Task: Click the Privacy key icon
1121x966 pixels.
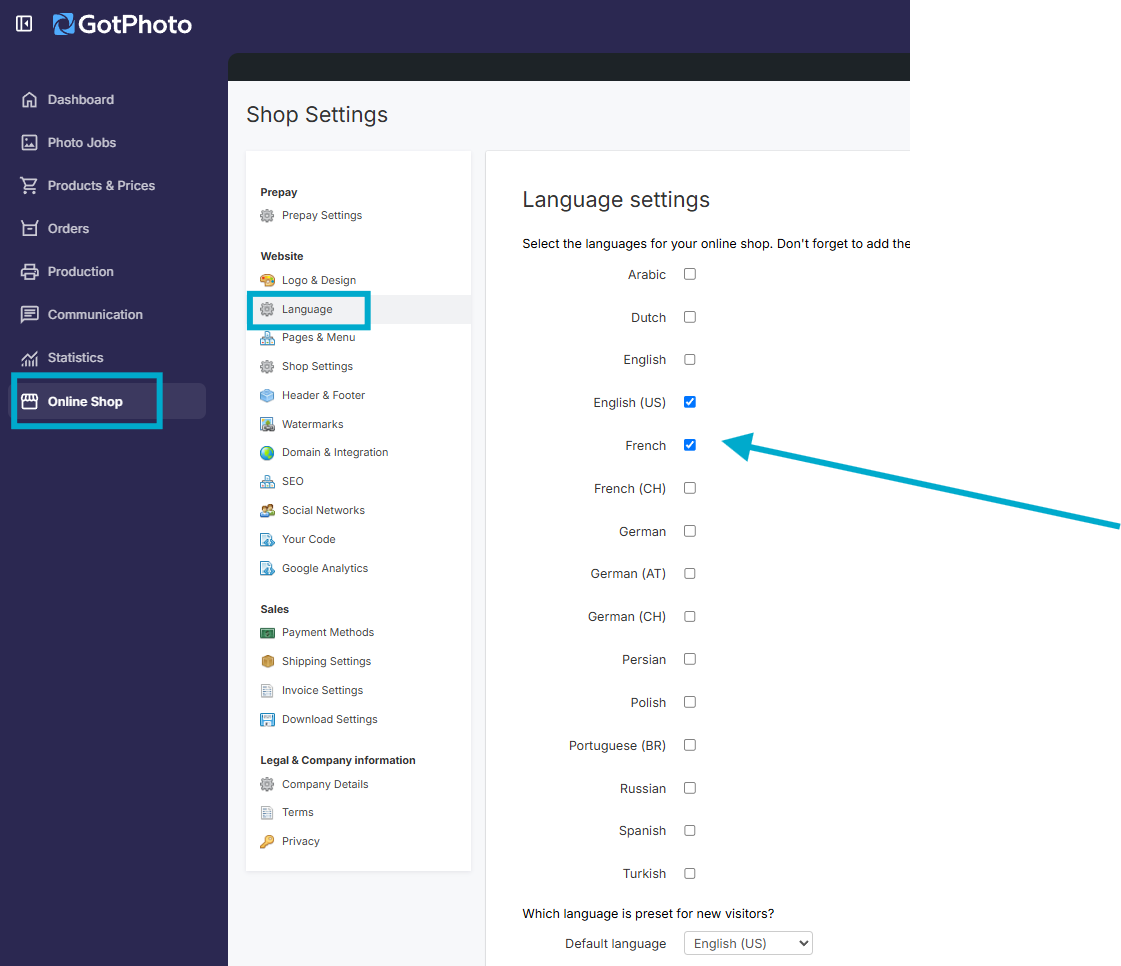Action: [267, 842]
